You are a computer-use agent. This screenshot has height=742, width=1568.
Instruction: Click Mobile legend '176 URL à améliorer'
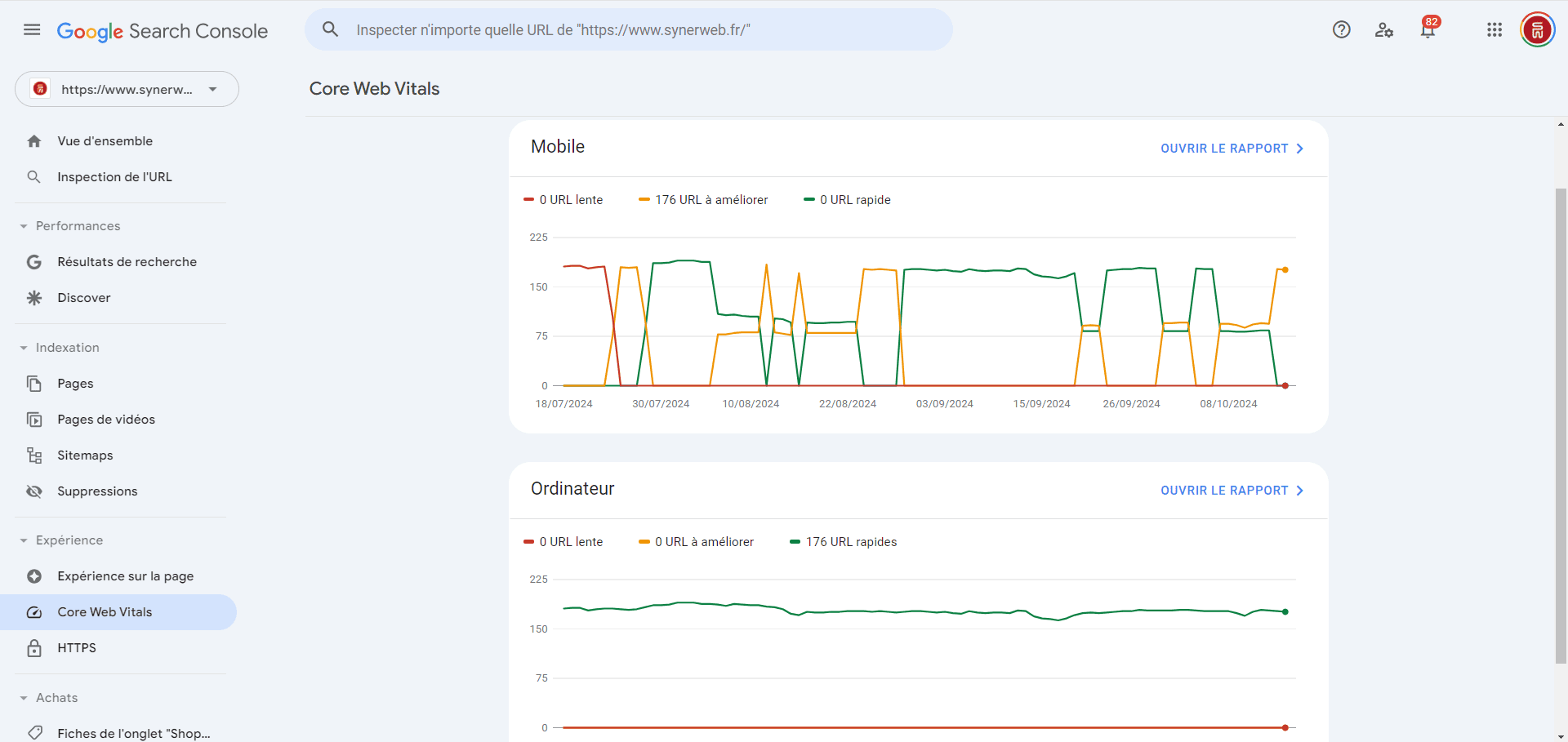[x=703, y=200]
